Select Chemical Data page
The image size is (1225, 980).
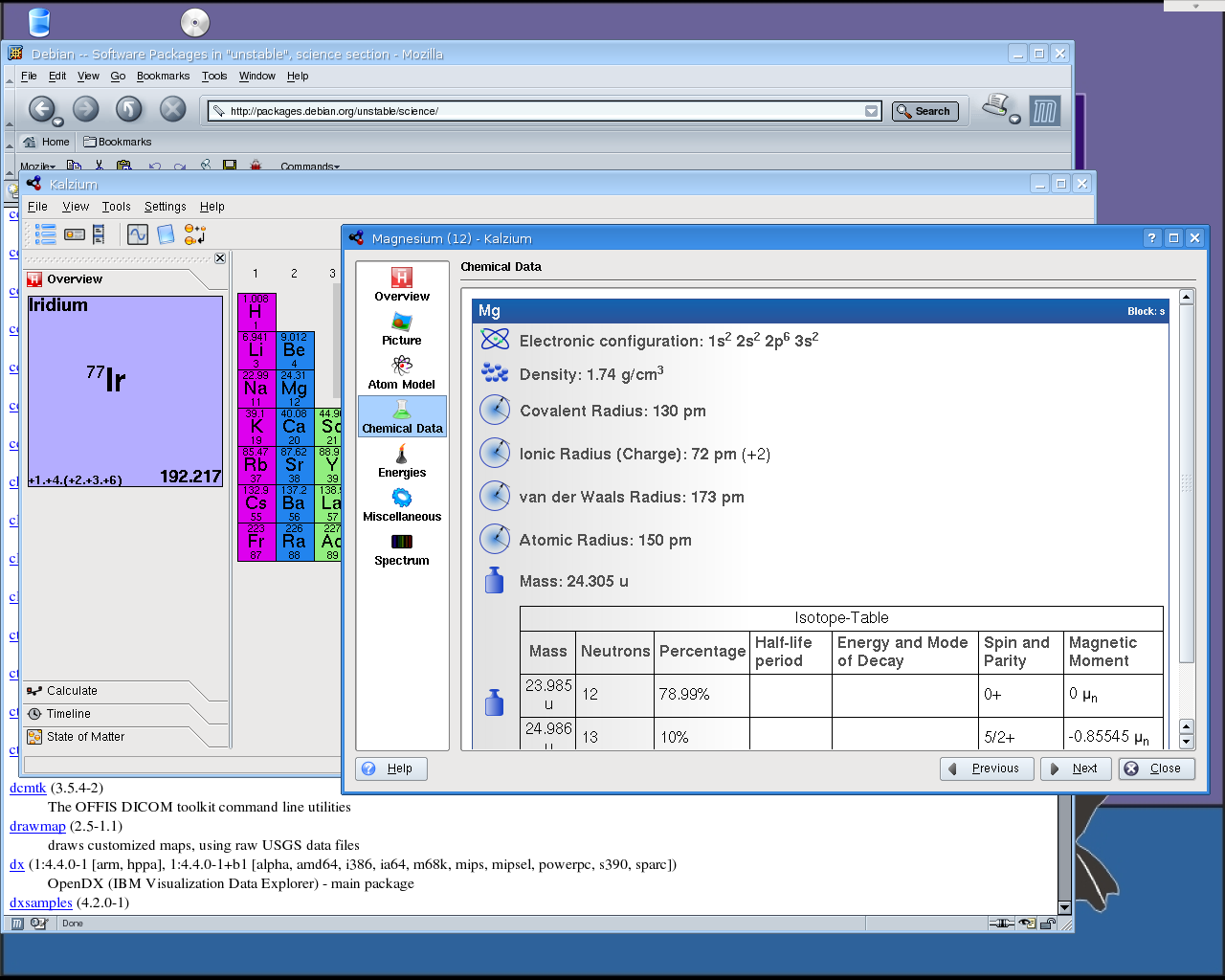pos(402,417)
